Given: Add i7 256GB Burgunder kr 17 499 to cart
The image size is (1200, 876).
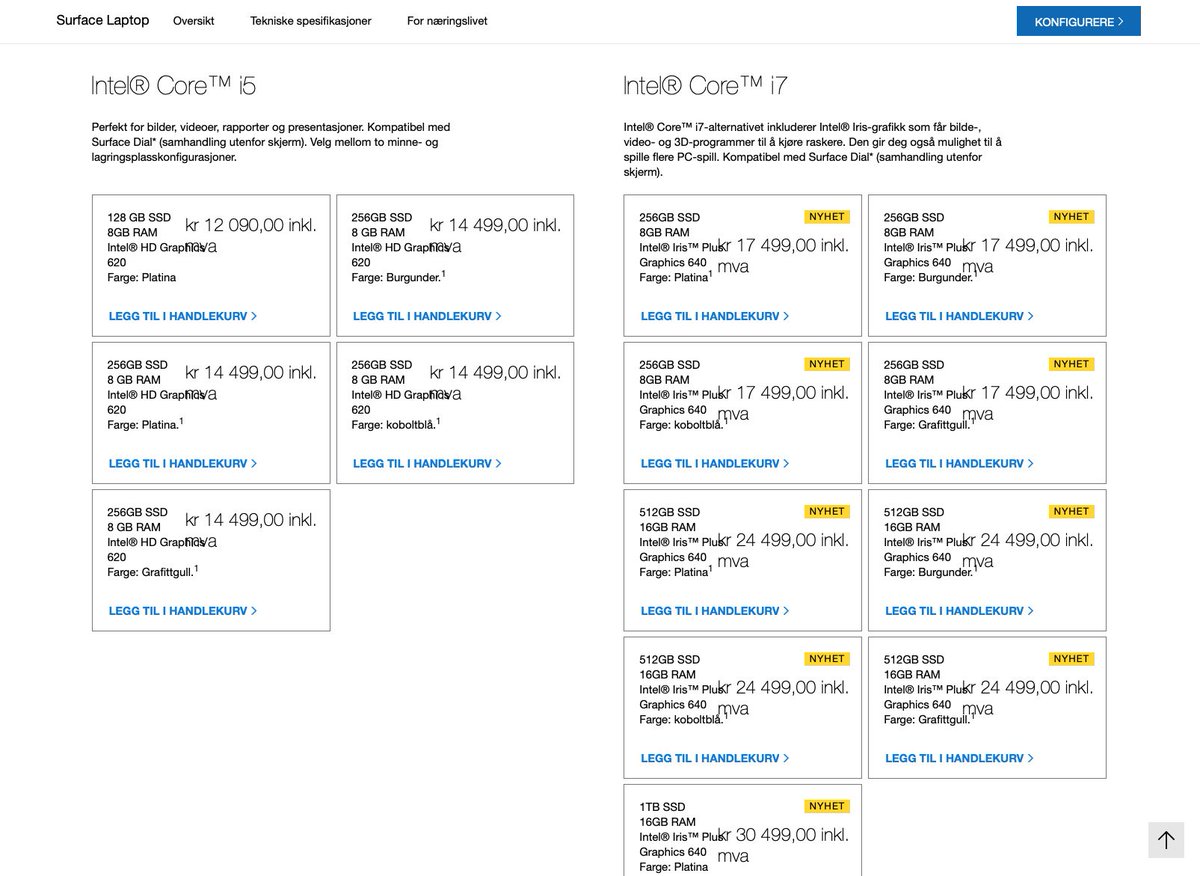Looking at the screenshot, I should tap(959, 316).
